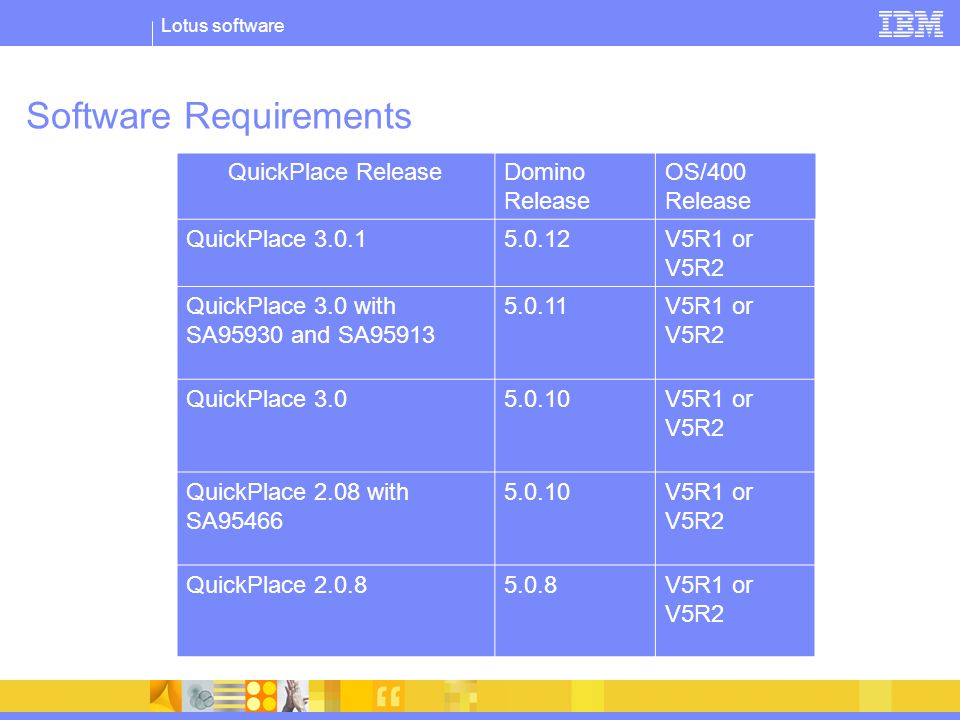Click the "OS/400 Release" column header
This screenshot has width=960, height=720.
735,186
